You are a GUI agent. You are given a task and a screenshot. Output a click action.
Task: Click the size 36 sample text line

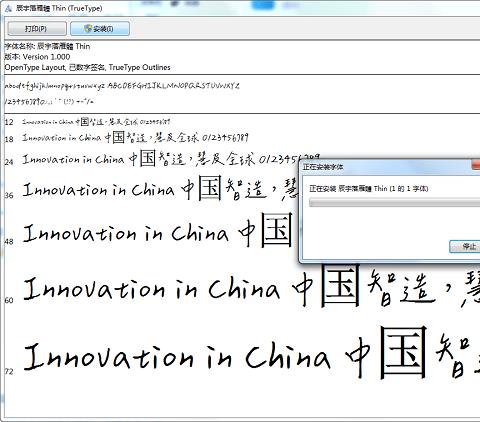[160, 188]
